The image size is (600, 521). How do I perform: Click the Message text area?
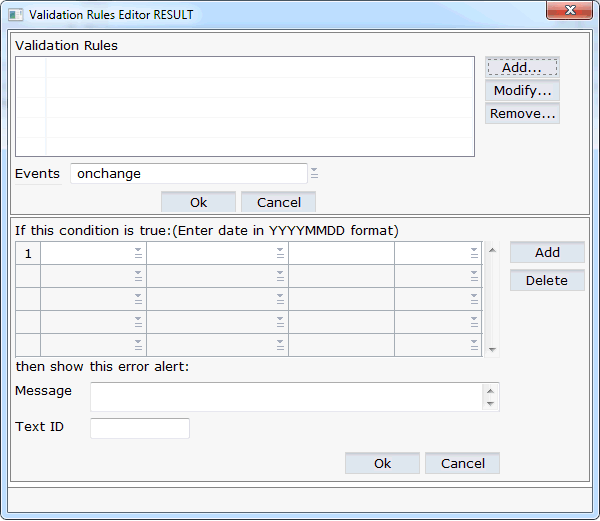click(286, 397)
